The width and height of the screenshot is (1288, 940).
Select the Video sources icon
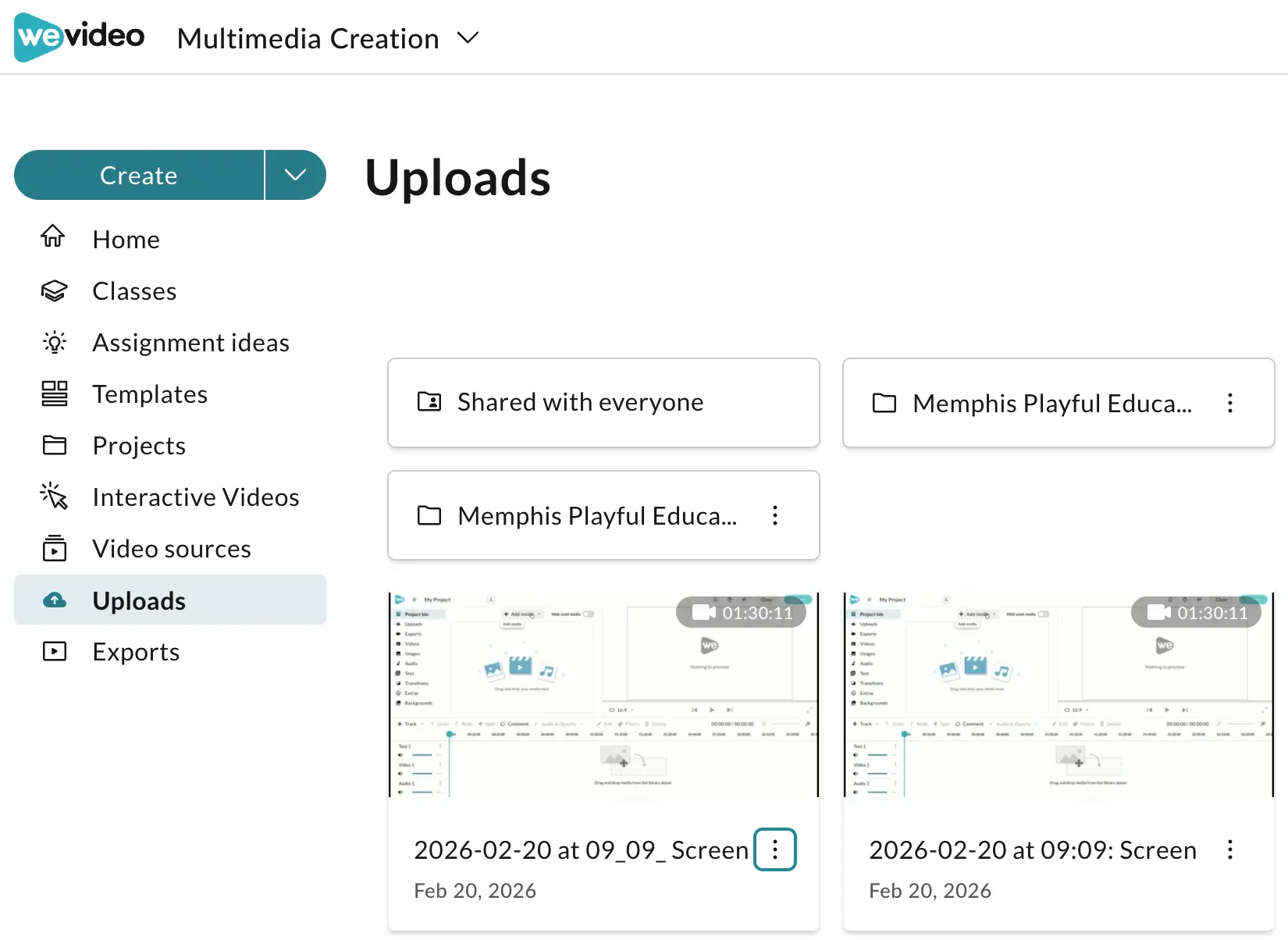(54, 548)
